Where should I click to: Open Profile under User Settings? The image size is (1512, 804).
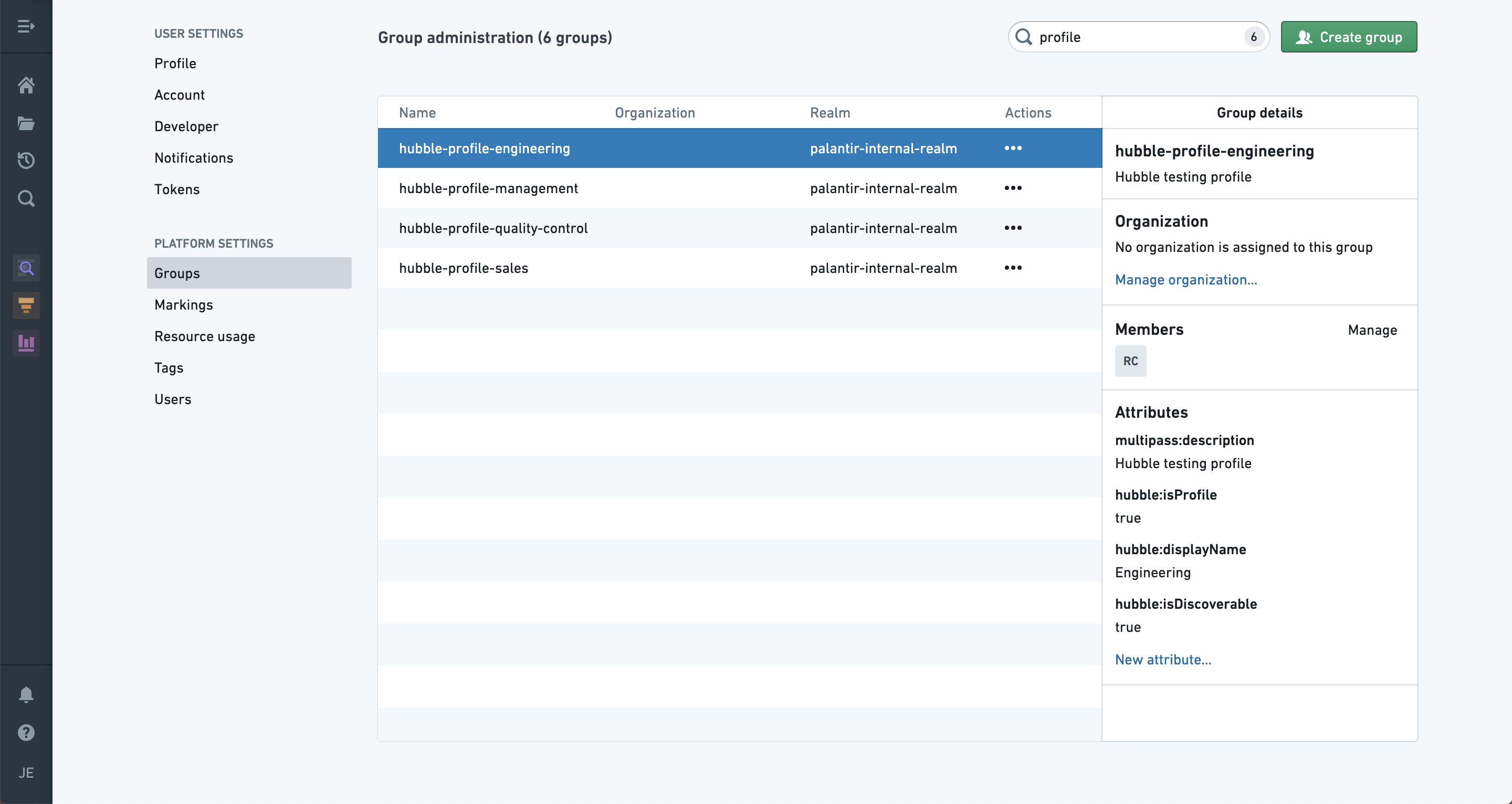(x=175, y=64)
